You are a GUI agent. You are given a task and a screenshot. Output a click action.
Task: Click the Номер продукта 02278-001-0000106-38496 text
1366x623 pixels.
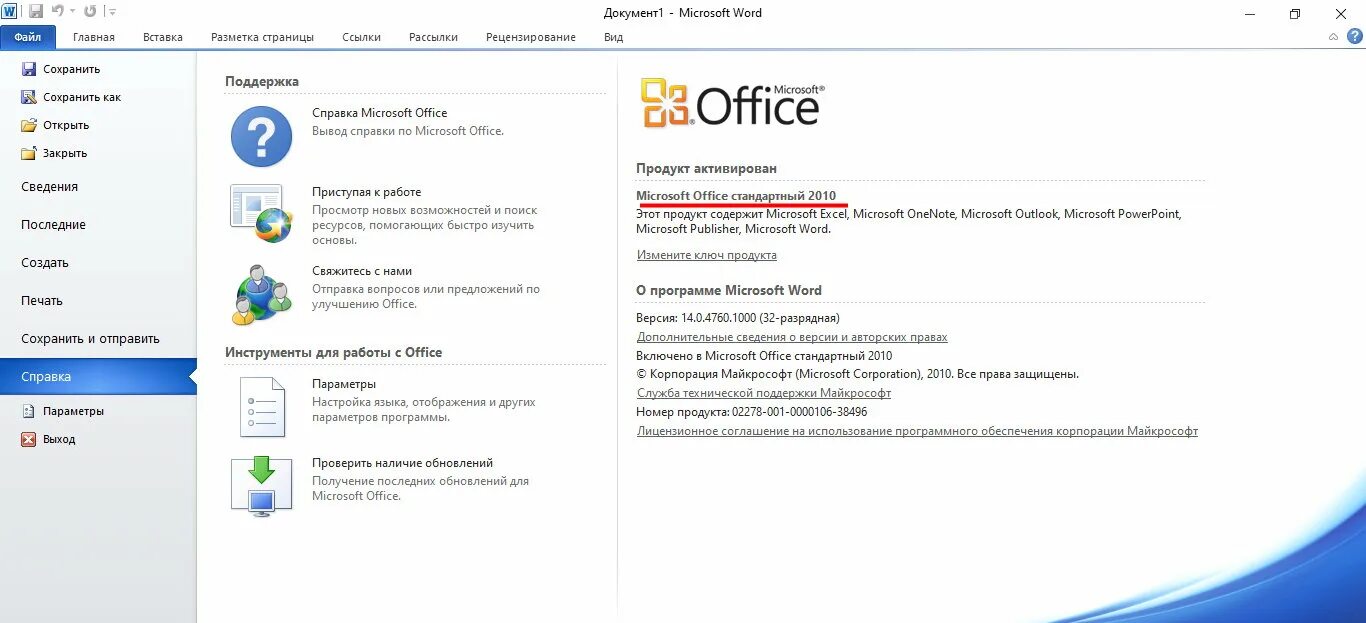752,412
